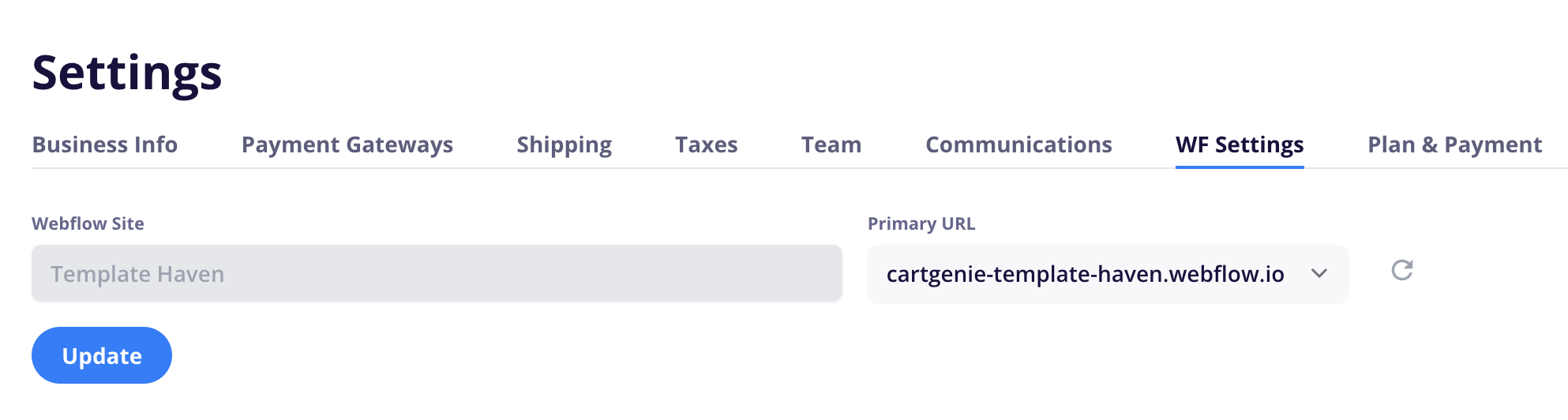The height and width of the screenshot is (420, 1568).
Task: Refresh the Primary URL list
Action: [1401, 271]
